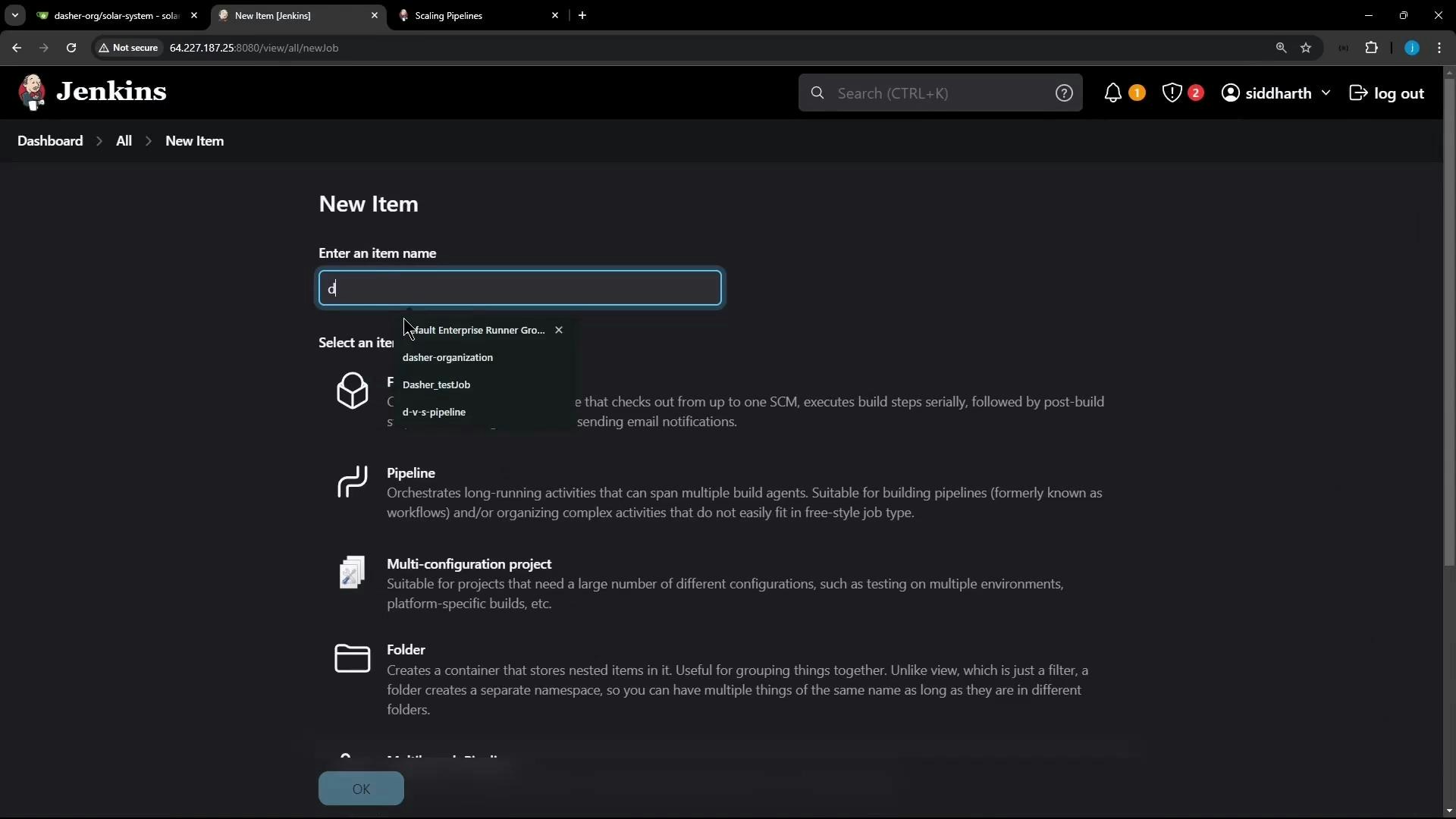Navigate to Dashboard via breadcrumb link
Screen dimensions: 1456x819
[x=49, y=140]
